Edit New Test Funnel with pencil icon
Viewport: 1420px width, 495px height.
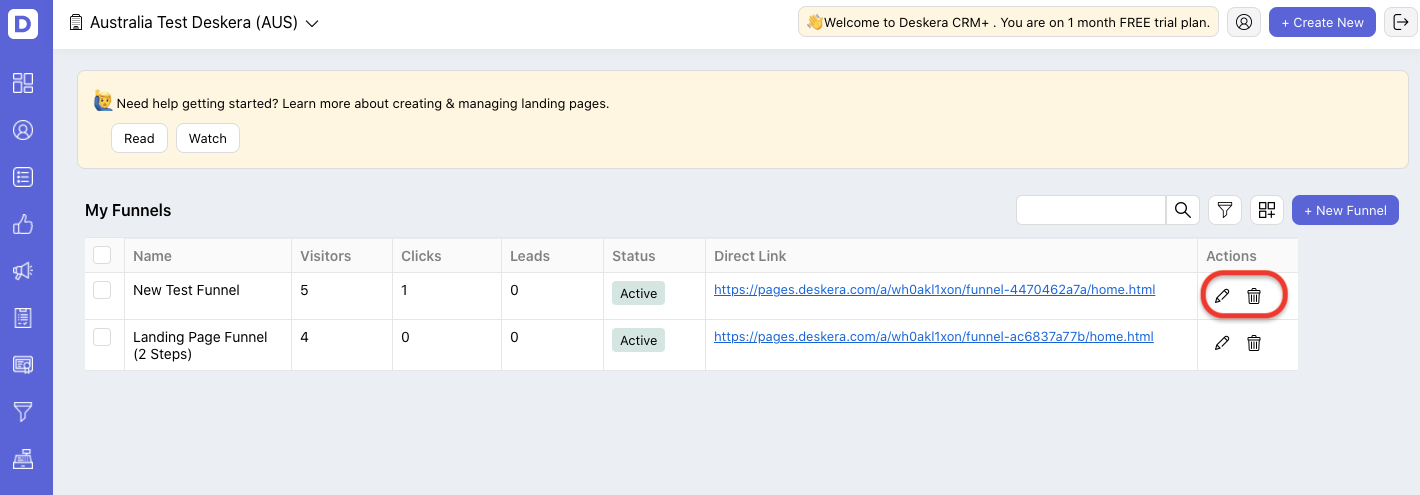pos(1221,296)
